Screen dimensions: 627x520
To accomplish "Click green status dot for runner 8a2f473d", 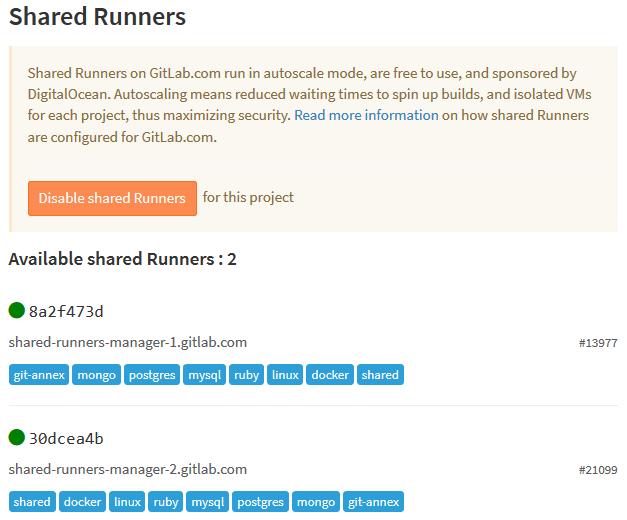I will [x=17, y=310].
